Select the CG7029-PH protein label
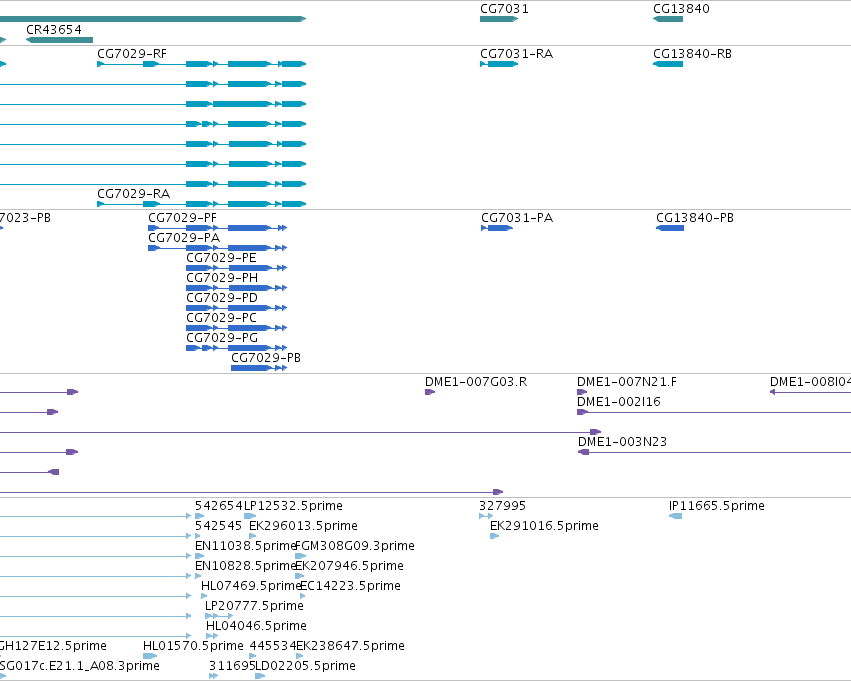851x681 pixels. tap(222, 278)
